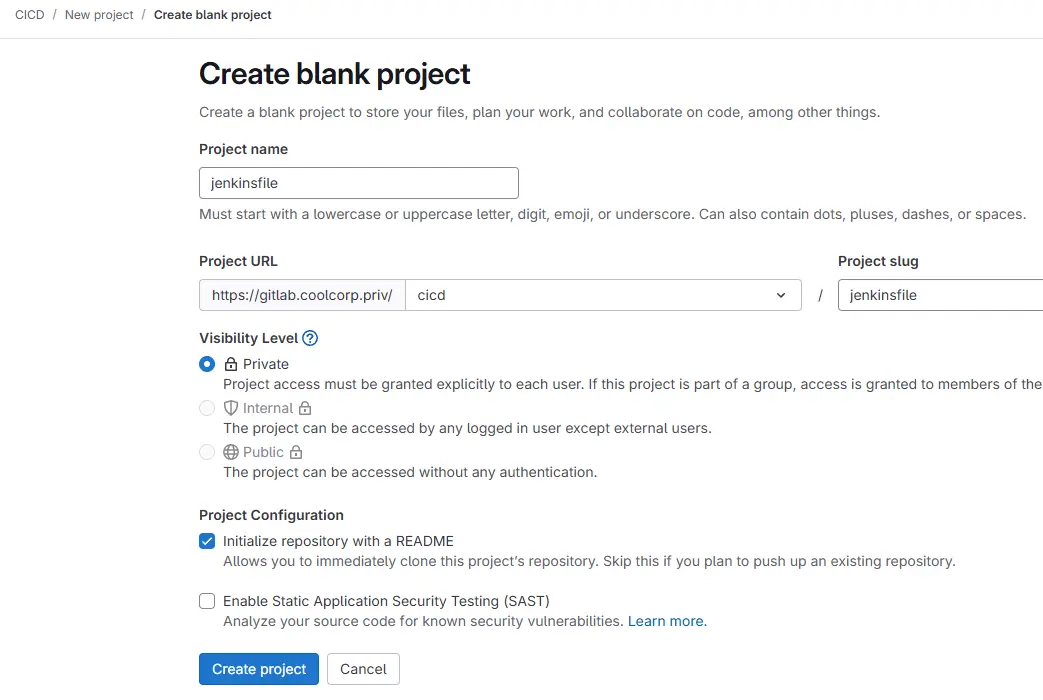1043x700 pixels.
Task: Click the lock icon beside Private
Action: coord(231,364)
